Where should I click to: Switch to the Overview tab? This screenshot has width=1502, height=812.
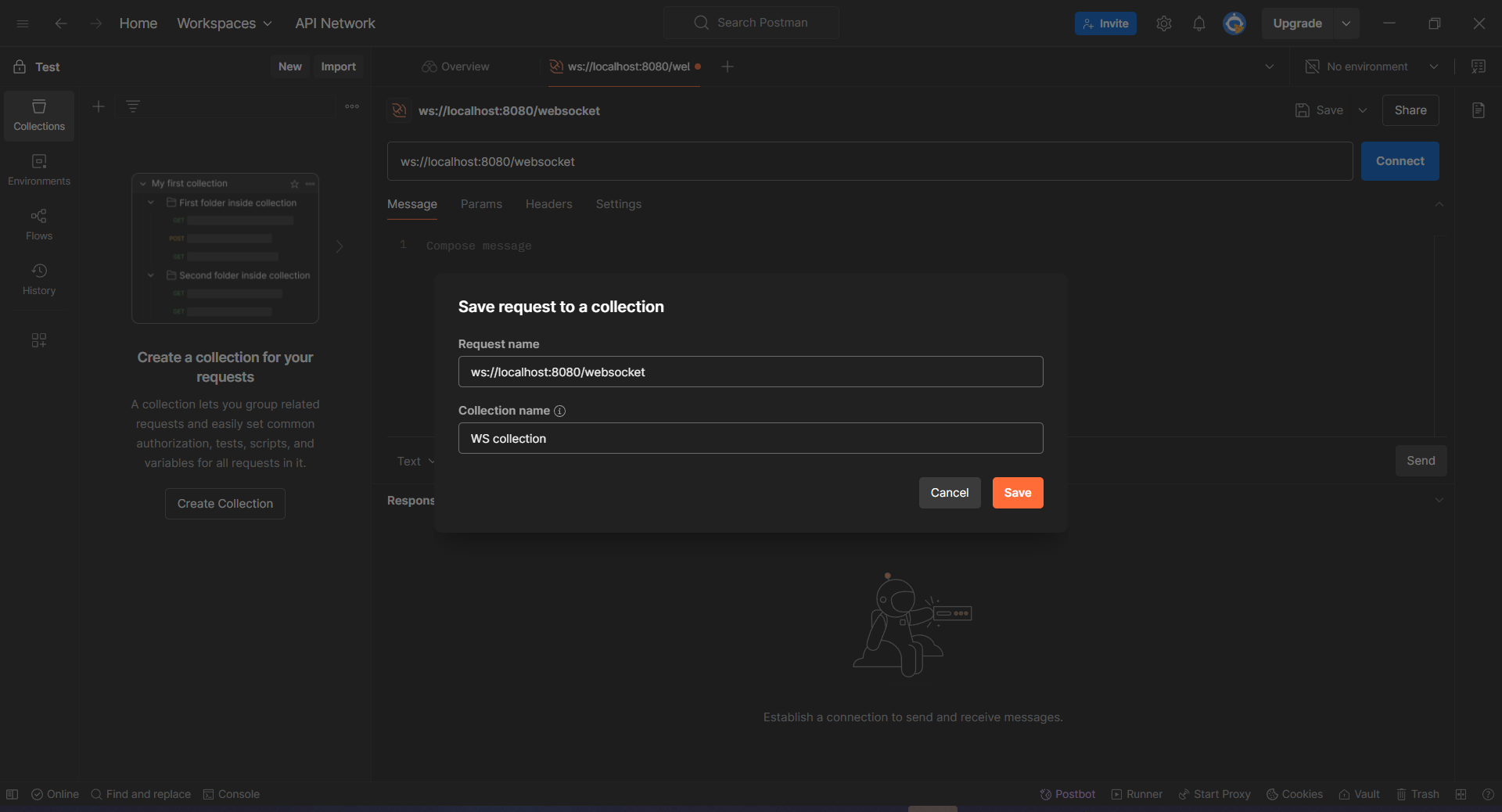(455, 66)
